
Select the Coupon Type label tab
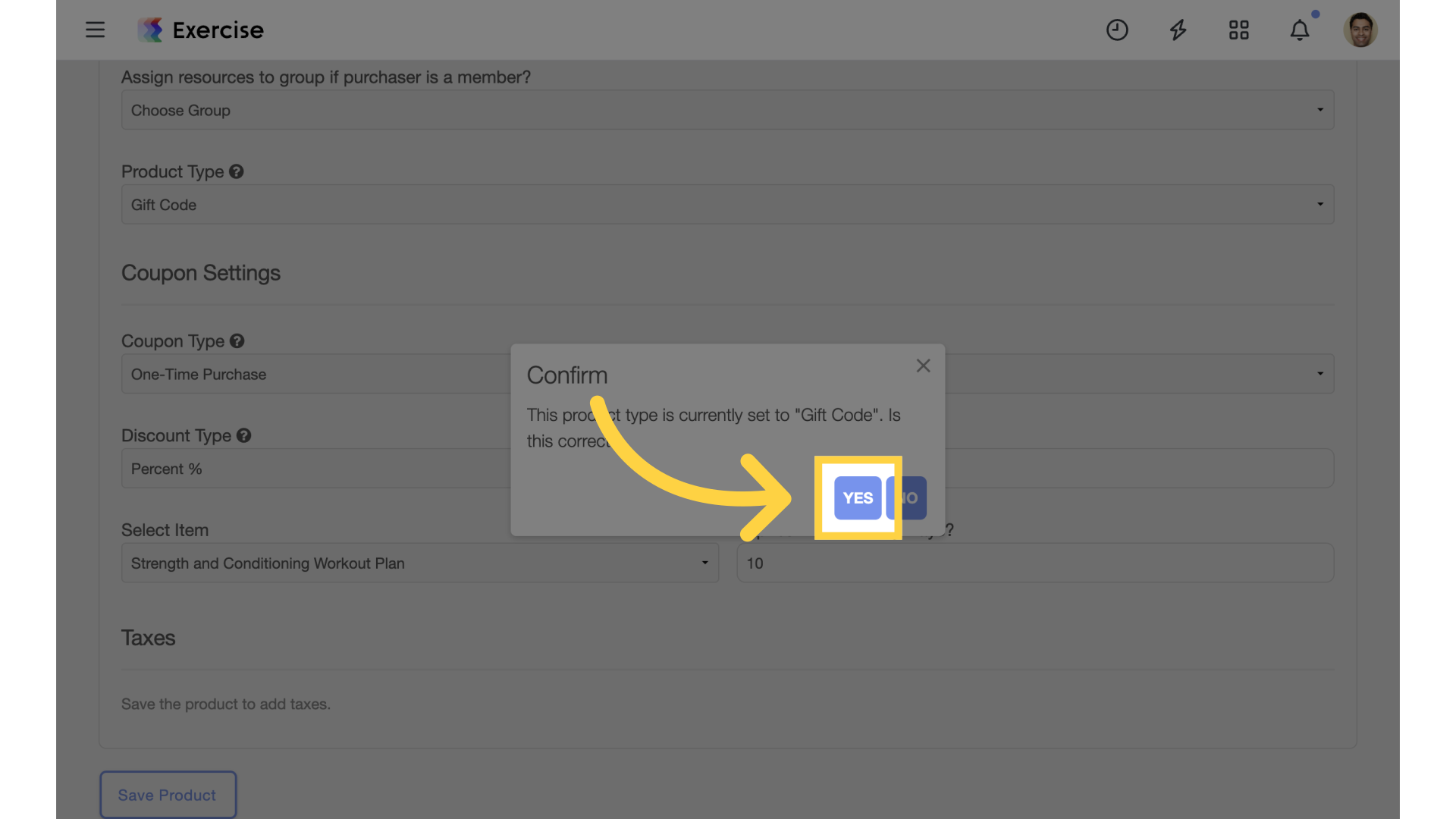tap(172, 340)
